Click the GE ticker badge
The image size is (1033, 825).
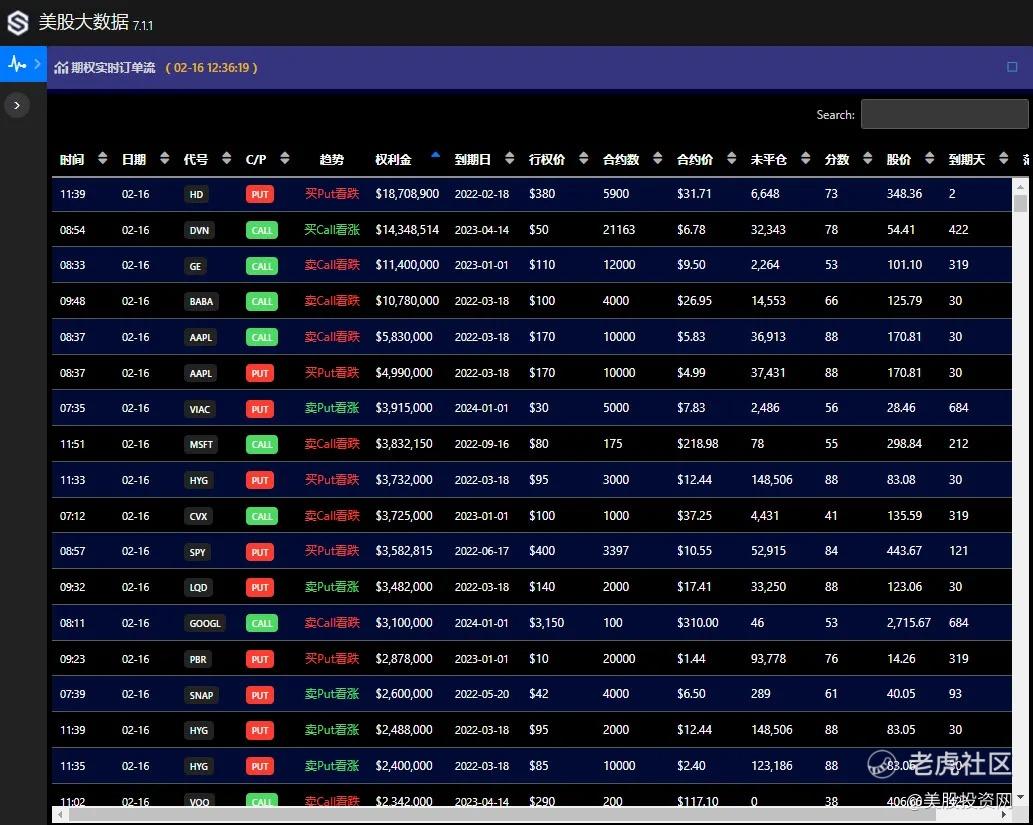tap(196, 266)
